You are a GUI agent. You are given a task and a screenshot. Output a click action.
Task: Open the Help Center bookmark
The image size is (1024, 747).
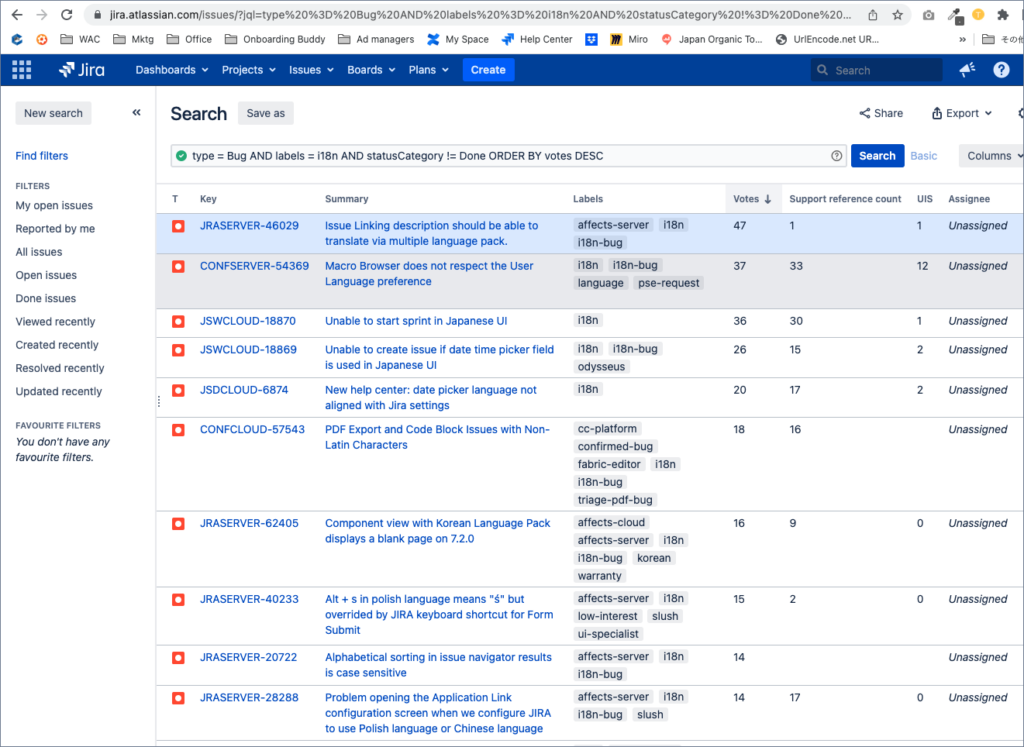(537, 39)
